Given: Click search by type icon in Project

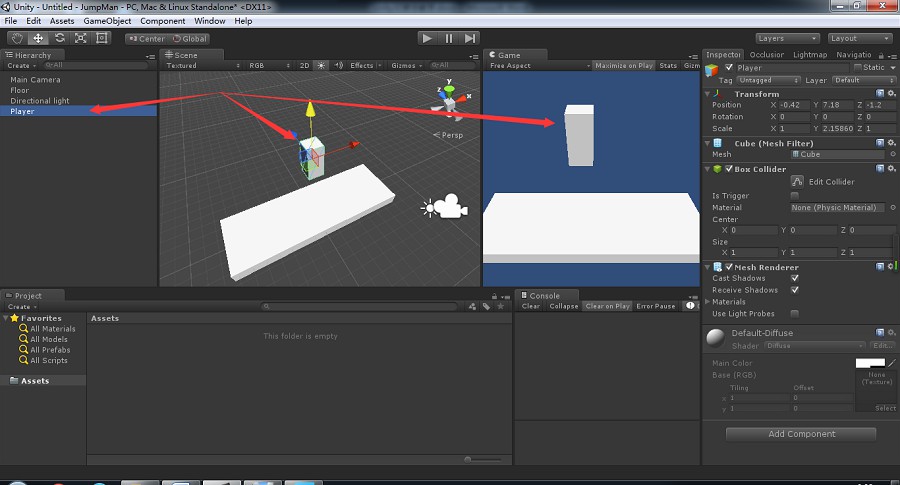Looking at the screenshot, I should (x=472, y=306).
